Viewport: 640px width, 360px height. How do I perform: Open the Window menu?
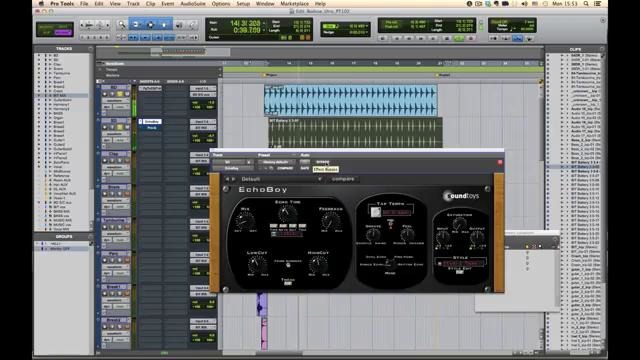click(x=265, y=4)
